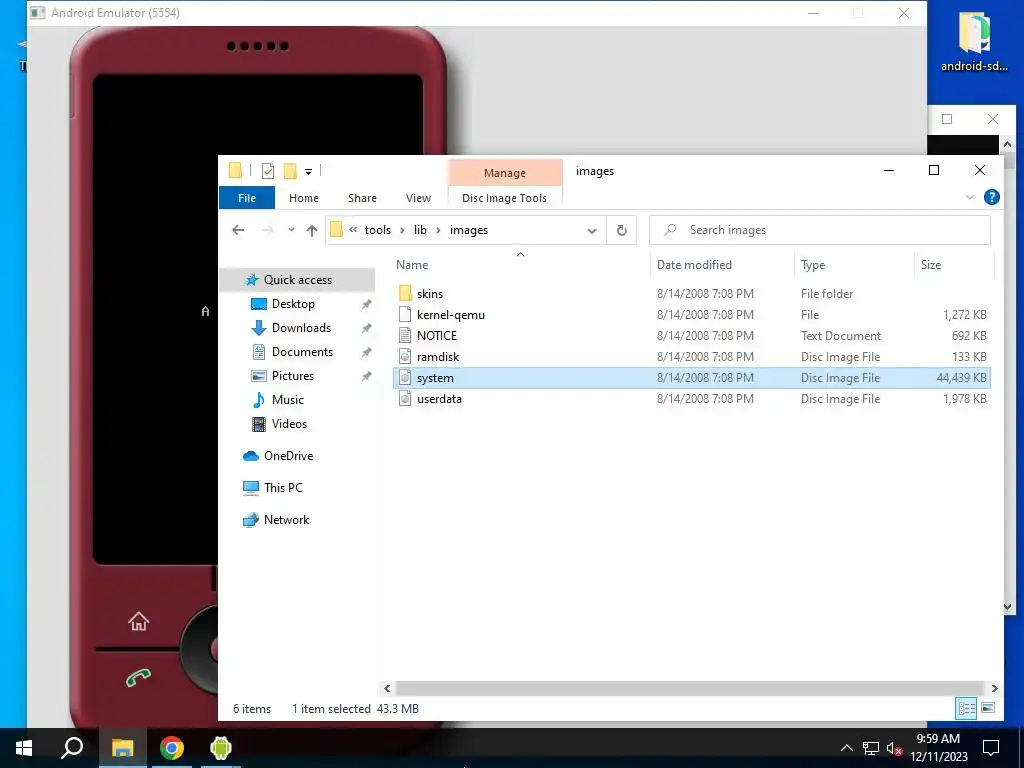
Task: Select Quick access in navigation pane
Action: click(298, 280)
